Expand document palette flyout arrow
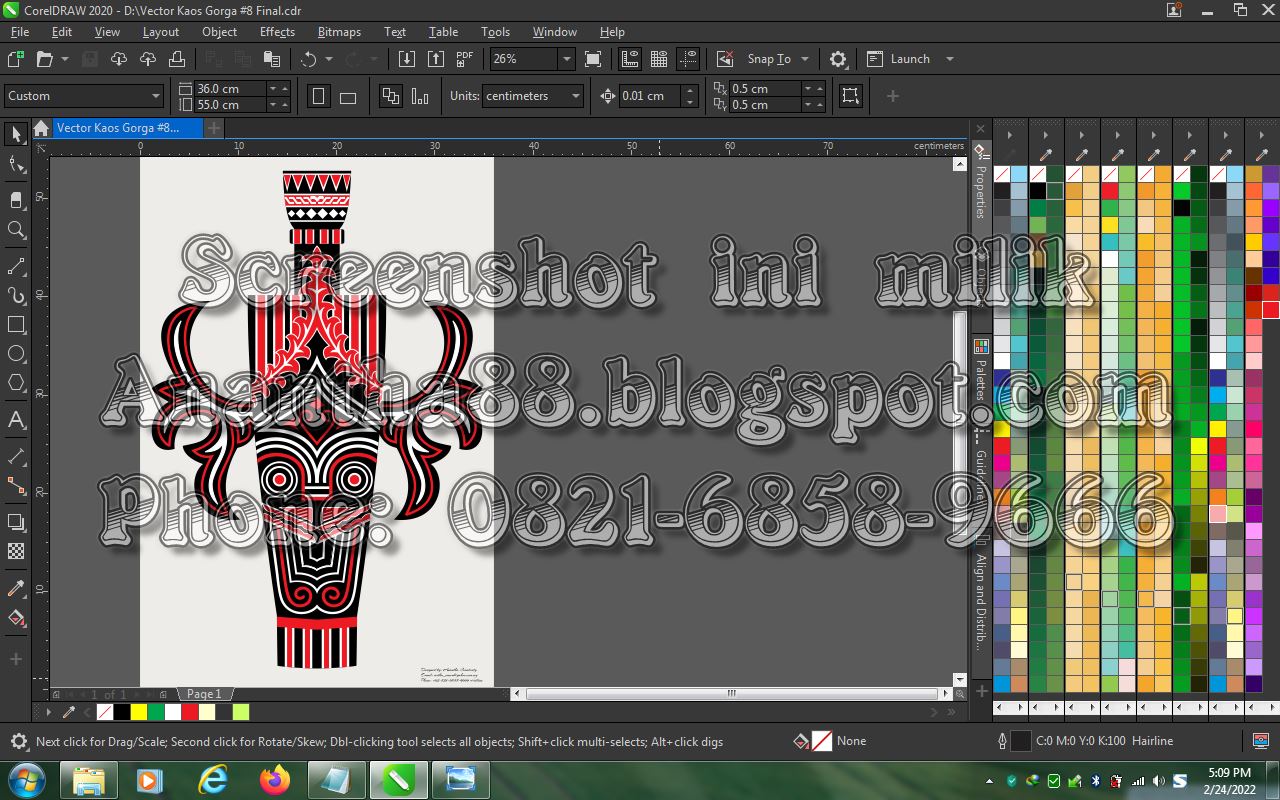The image size is (1280, 800). (49, 712)
